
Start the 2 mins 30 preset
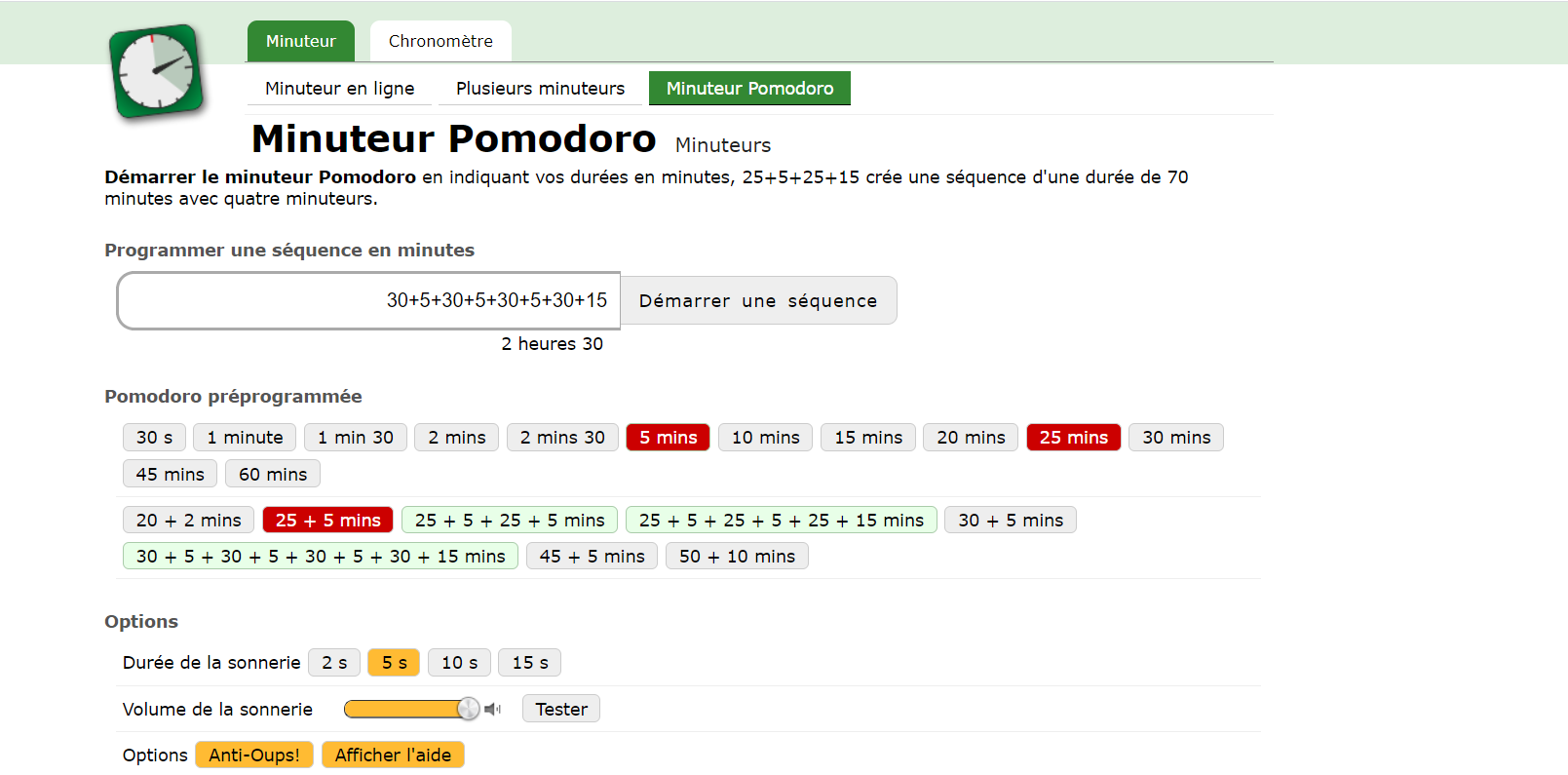click(562, 438)
